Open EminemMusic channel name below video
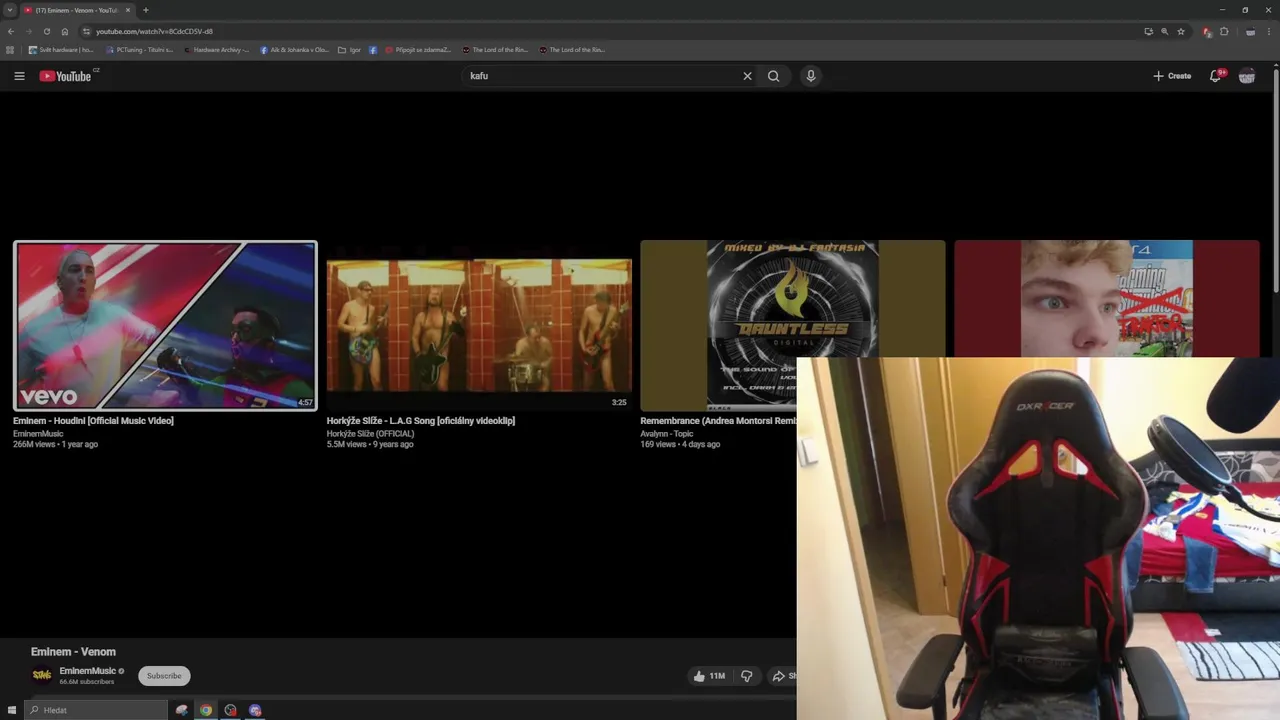1280x720 pixels. 88,671
